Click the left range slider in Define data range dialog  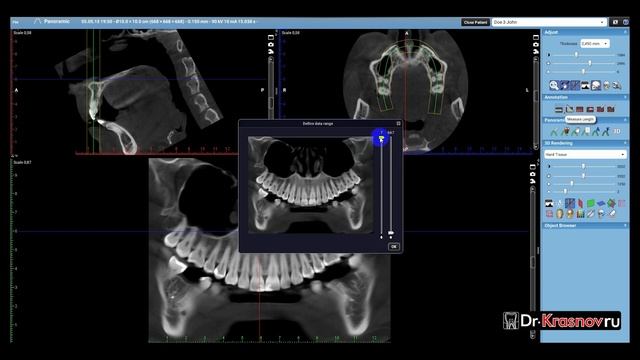[381, 186]
